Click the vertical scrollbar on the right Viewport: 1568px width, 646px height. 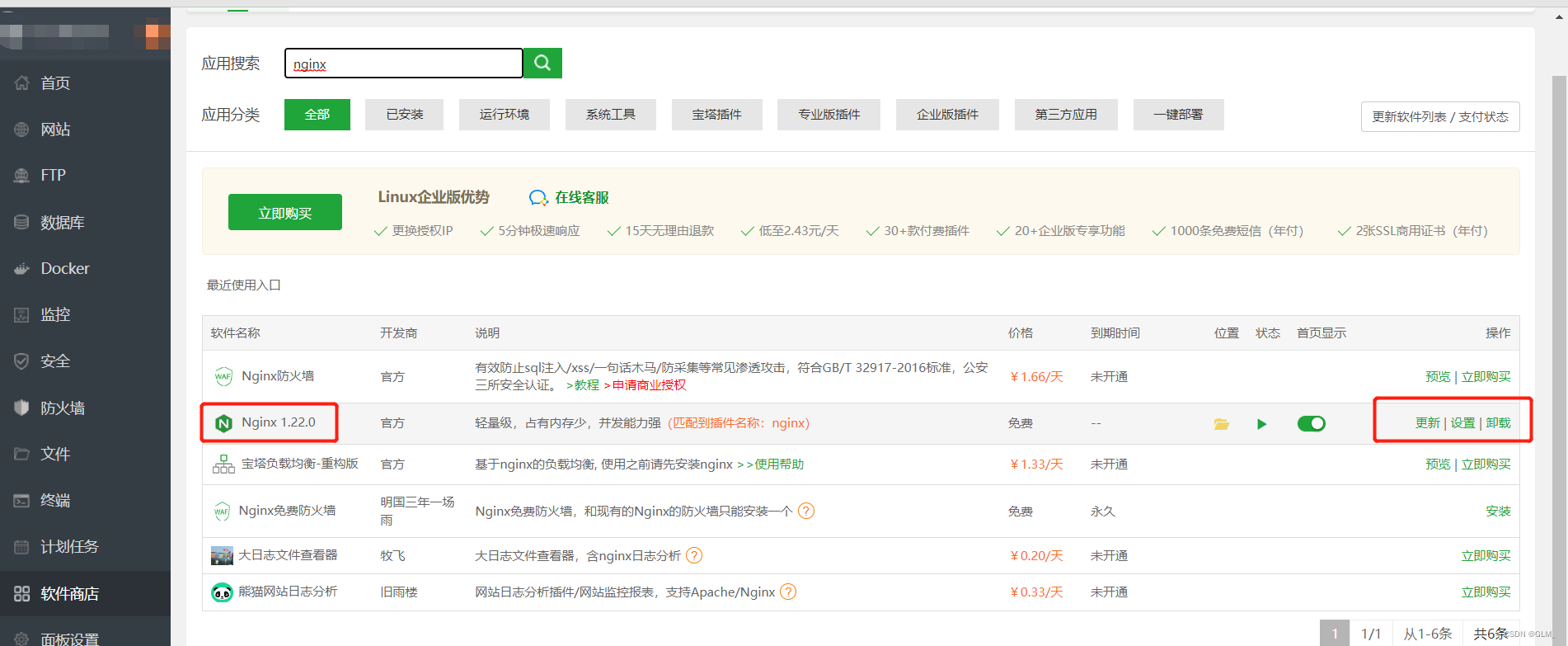click(1559, 361)
